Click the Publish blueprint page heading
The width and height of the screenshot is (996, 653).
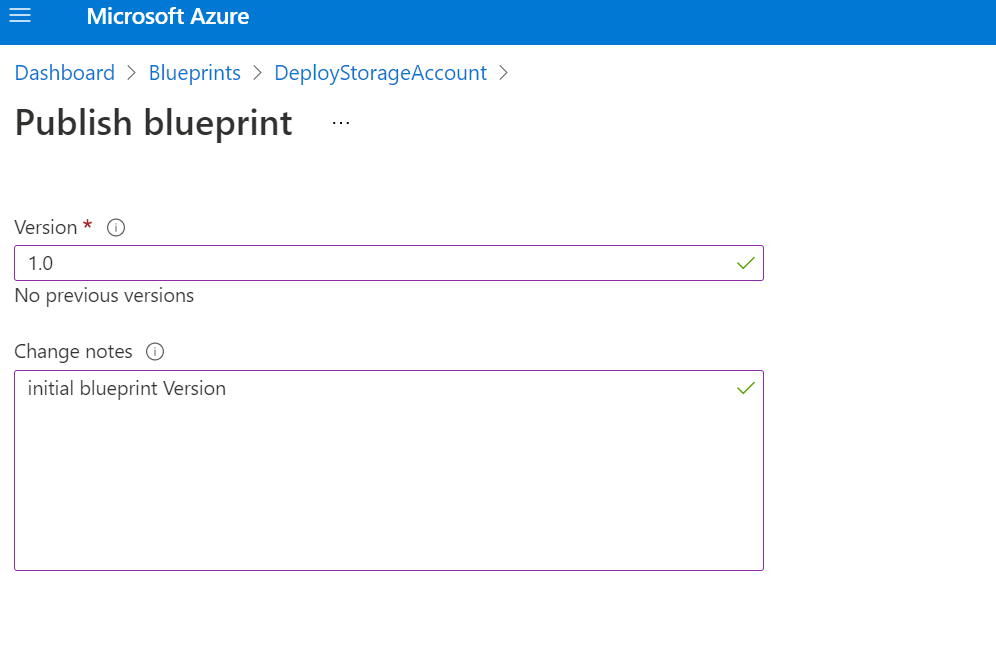[154, 123]
